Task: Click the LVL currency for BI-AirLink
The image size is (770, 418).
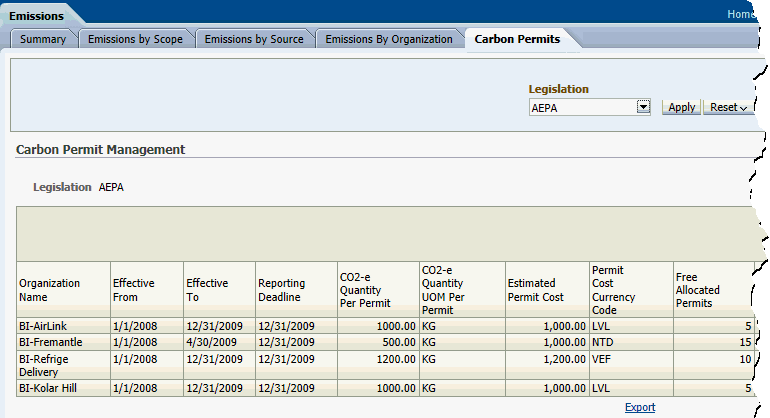Action: (632, 326)
